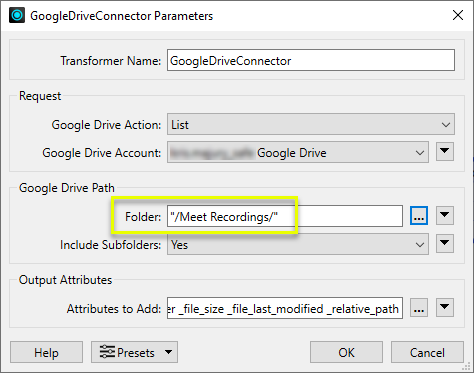The image size is (474, 373).
Task: Cancel the parameters dialog
Action: pos(427,352)
